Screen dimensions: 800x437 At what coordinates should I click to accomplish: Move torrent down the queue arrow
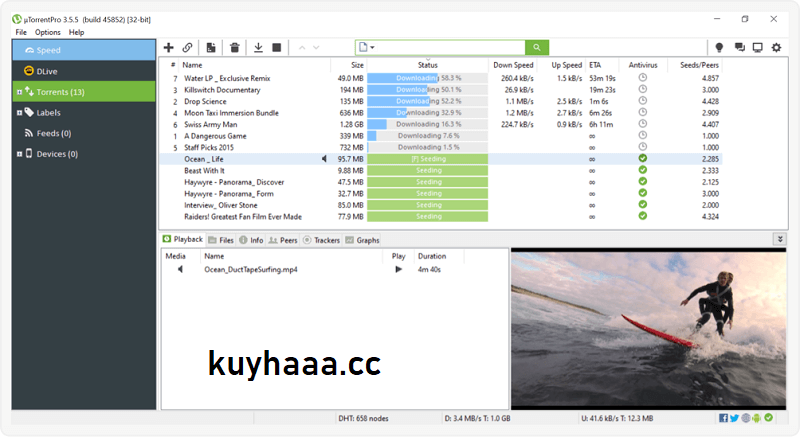tap(316, 47)
